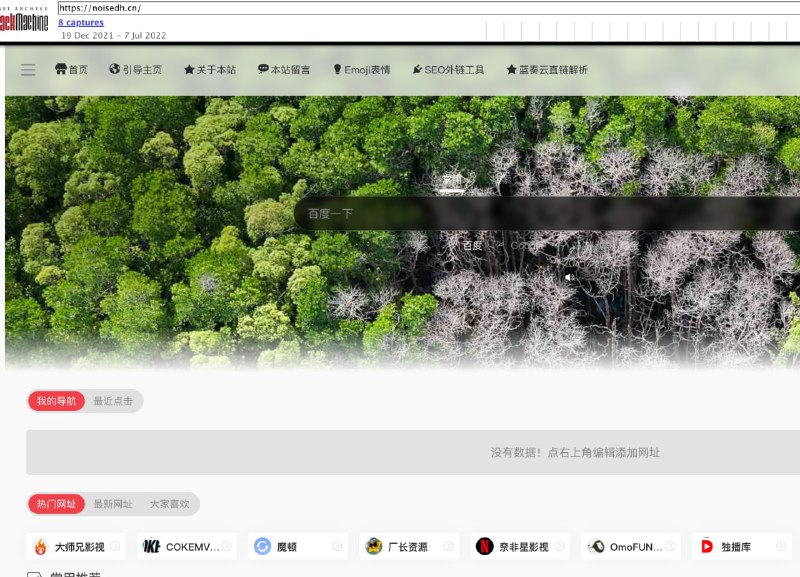Click the red play icon of 独播库
800x577 pixels.
[707, 546]
